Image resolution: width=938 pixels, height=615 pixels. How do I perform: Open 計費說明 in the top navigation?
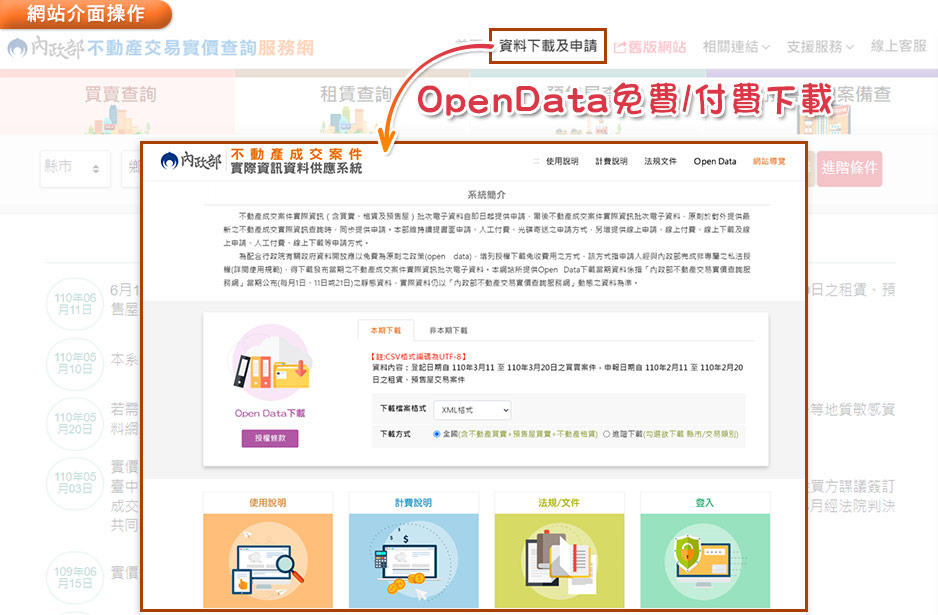click(611, 161)
